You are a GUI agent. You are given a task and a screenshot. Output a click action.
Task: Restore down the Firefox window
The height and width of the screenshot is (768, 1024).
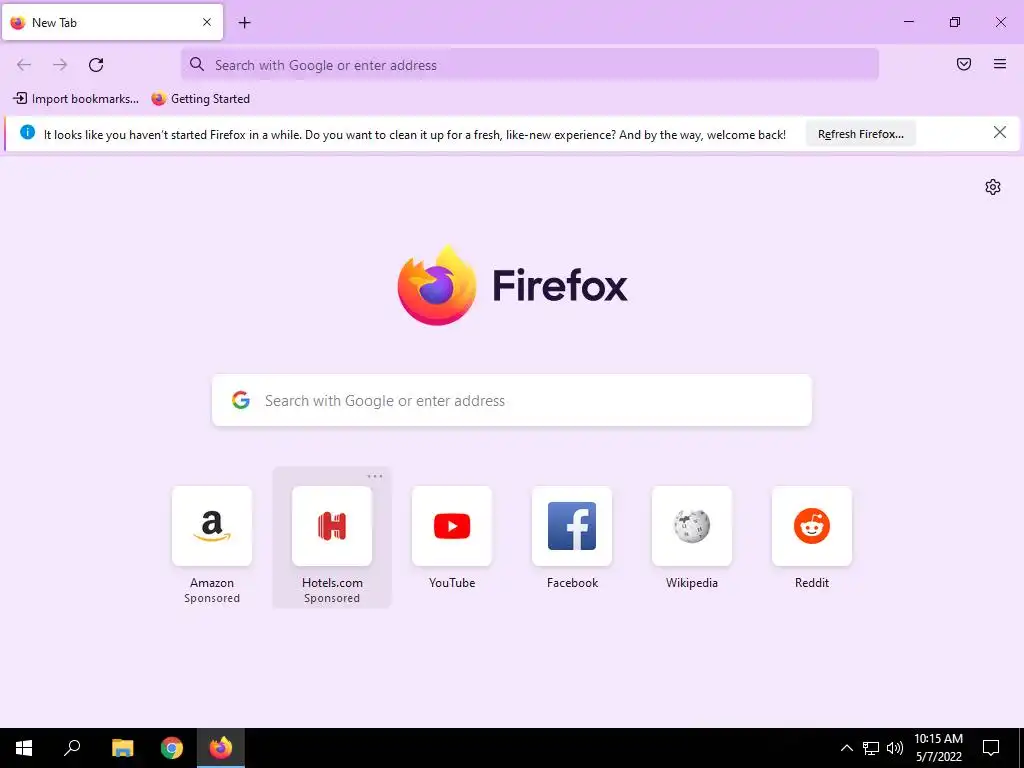[955, 22]
